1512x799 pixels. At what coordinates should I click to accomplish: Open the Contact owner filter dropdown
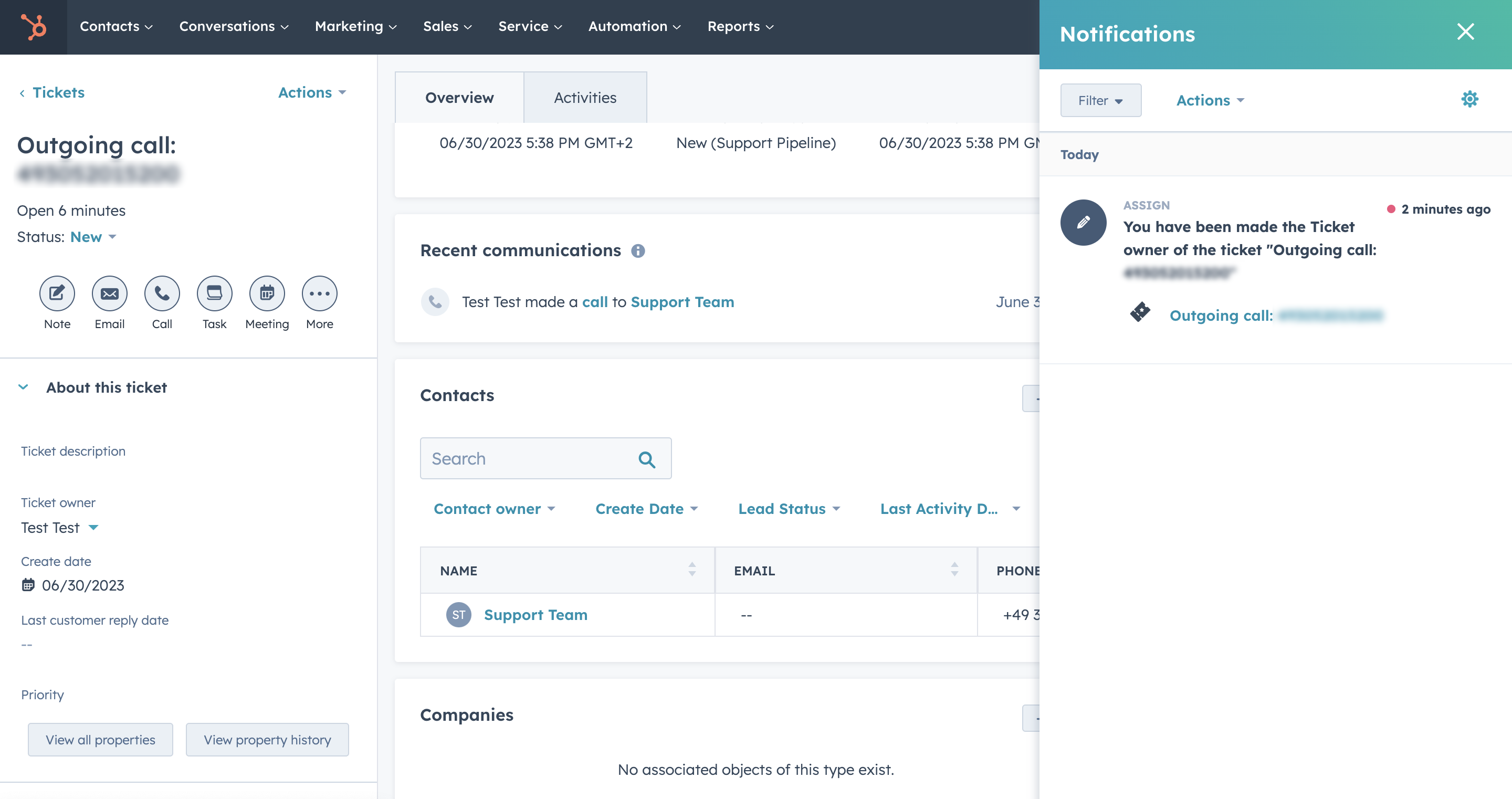pos(494,509)
